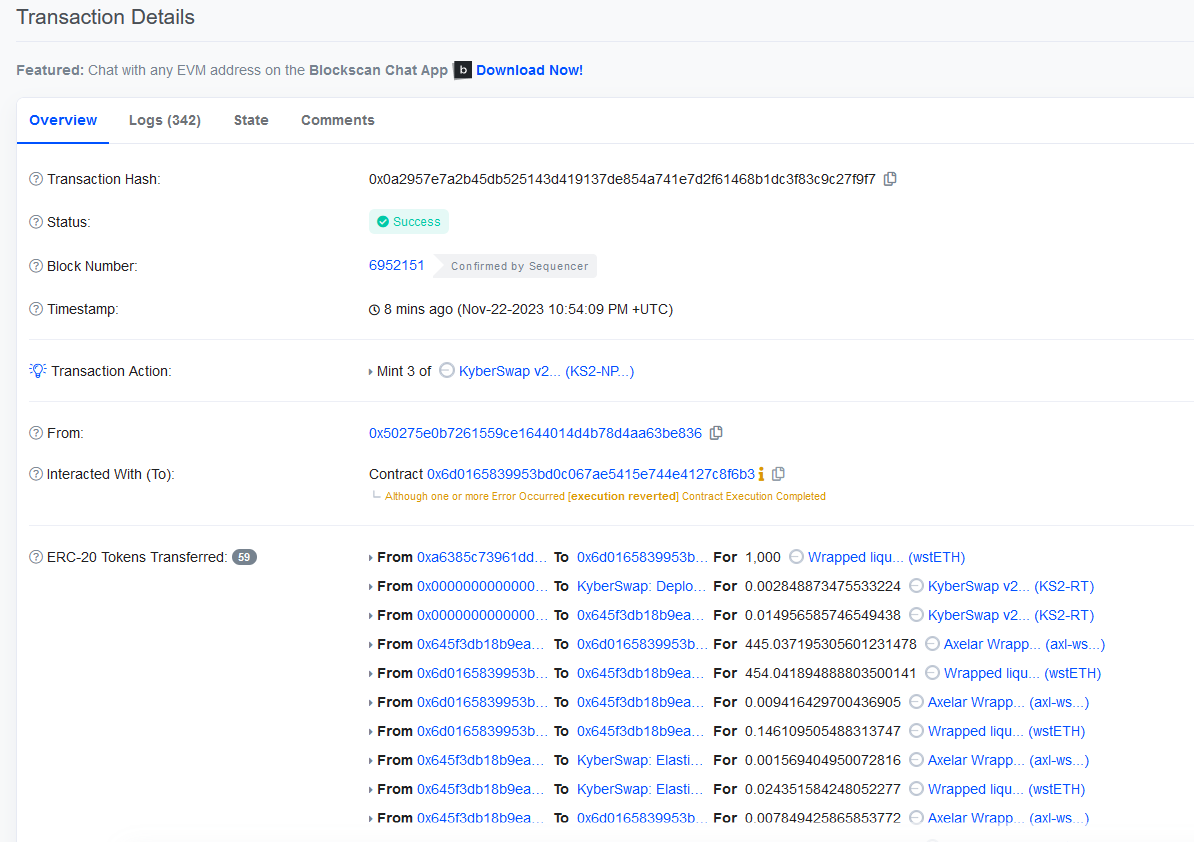Expand the Mint 3 of transaction action arrow
Viewport: 1194px width, 842px height.
371,372
